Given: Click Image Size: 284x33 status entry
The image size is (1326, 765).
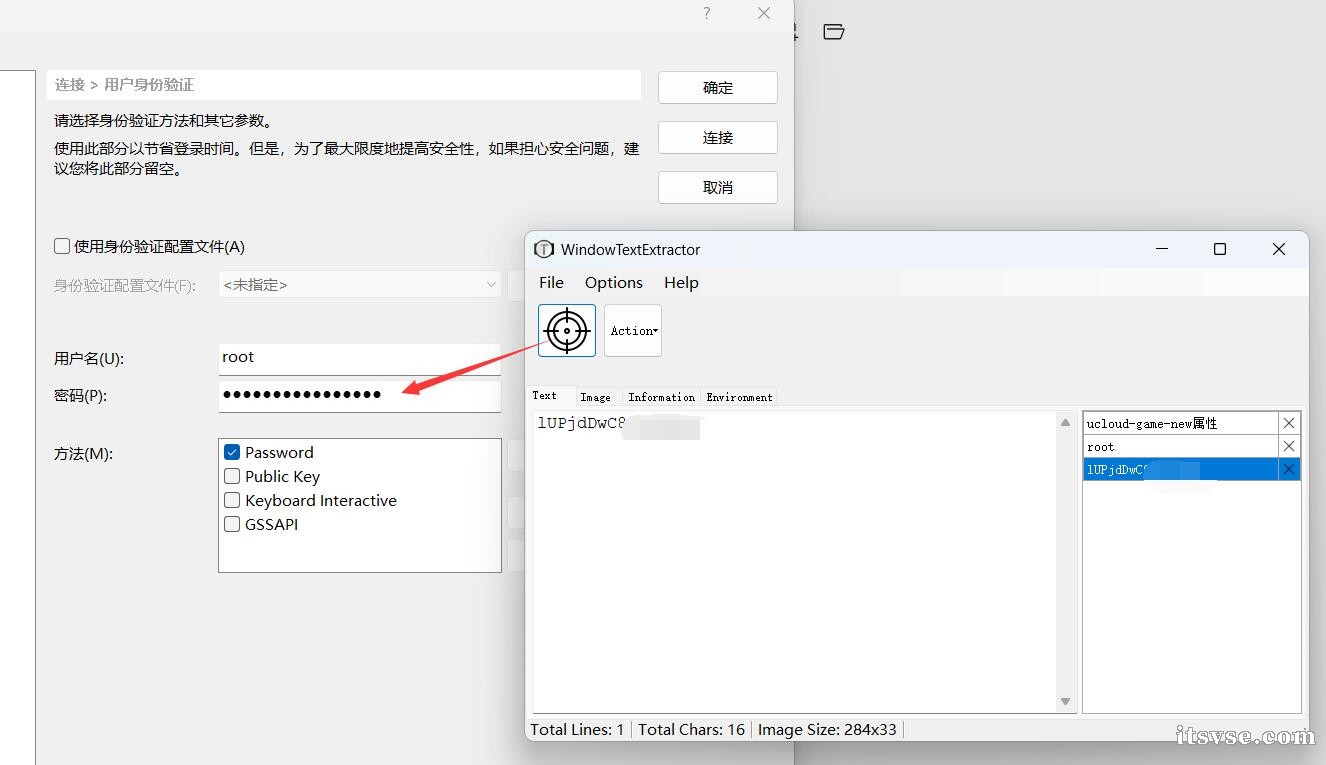Looking at the screenshot, I should 827,729.
